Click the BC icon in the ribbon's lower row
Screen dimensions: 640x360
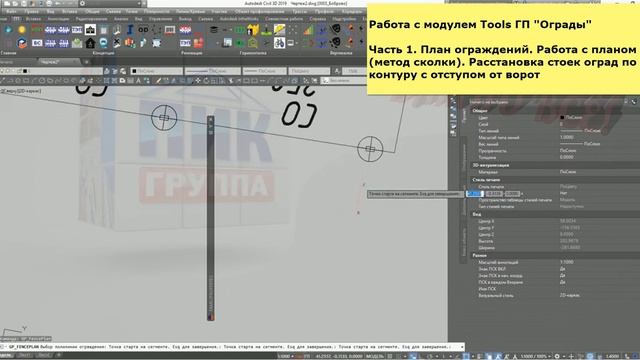click(x=37, y=43)
